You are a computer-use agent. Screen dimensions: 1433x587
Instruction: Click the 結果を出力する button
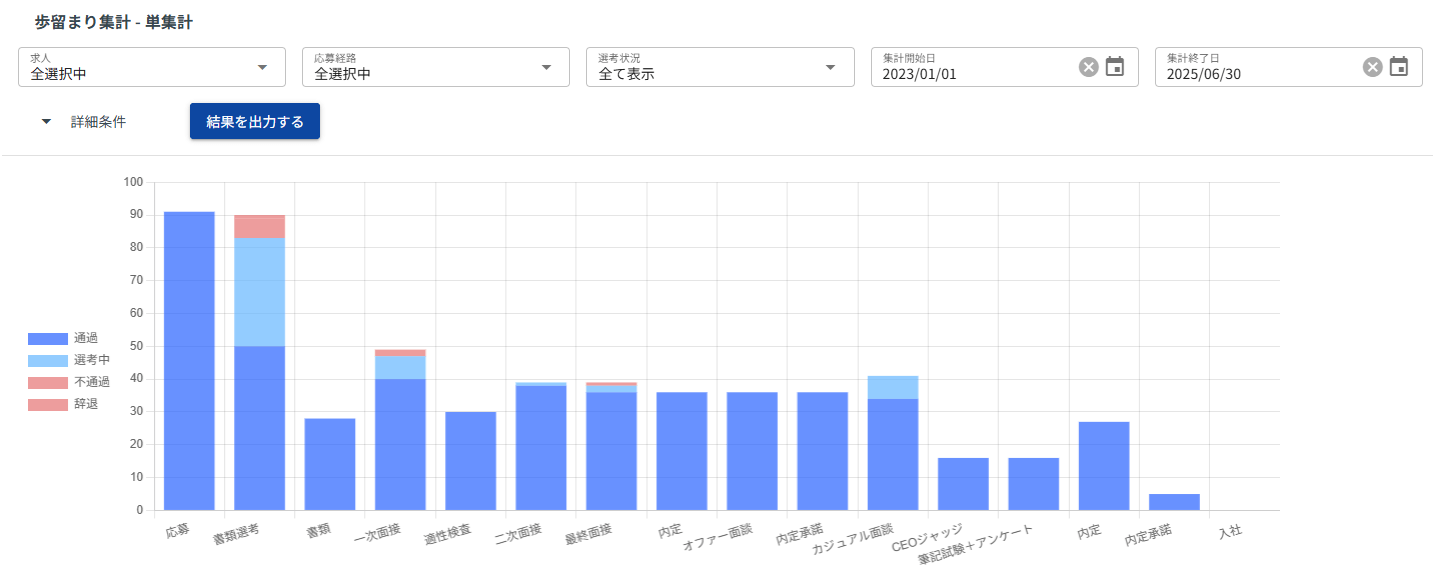(255, 121)
